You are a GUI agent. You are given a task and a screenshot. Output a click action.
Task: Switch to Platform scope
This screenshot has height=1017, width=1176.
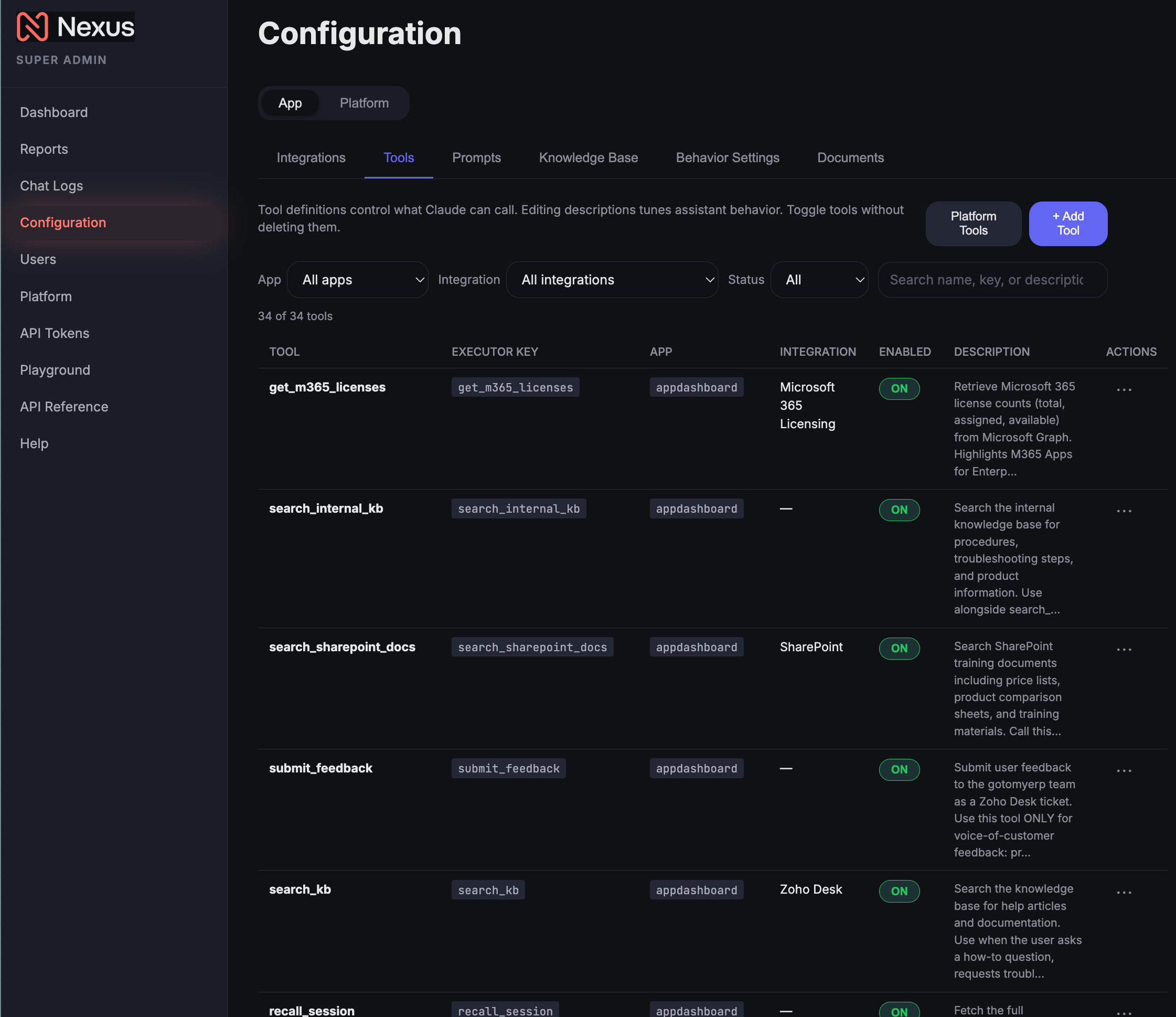click(364, 103)
